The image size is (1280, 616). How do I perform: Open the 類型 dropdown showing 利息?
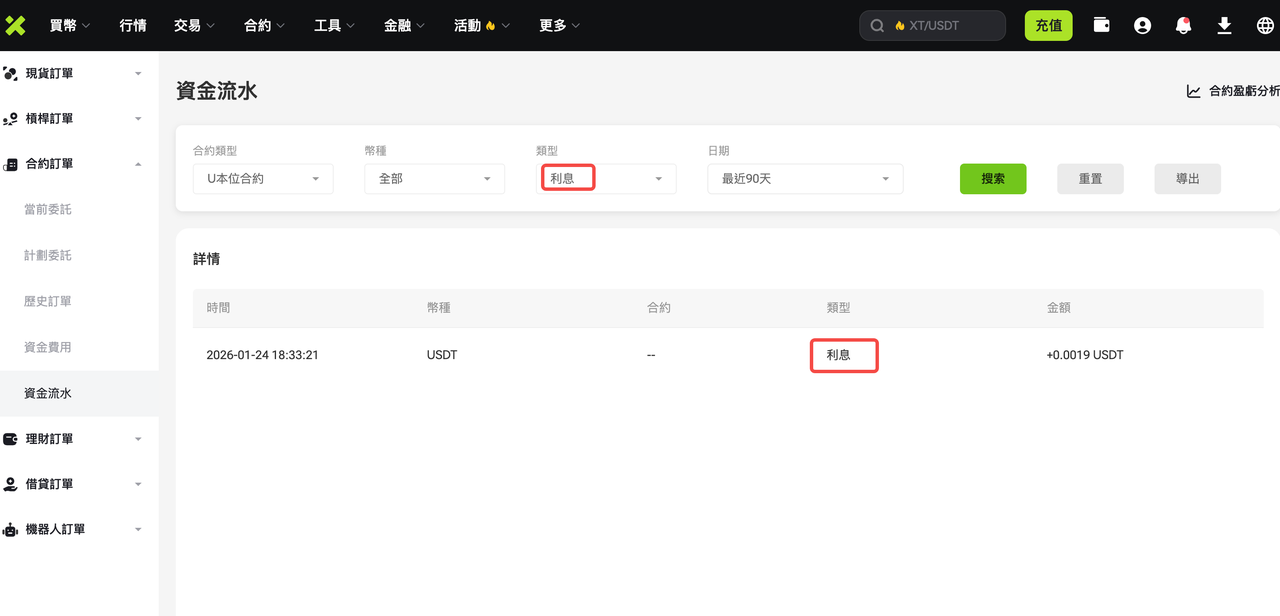pos(606,179)
